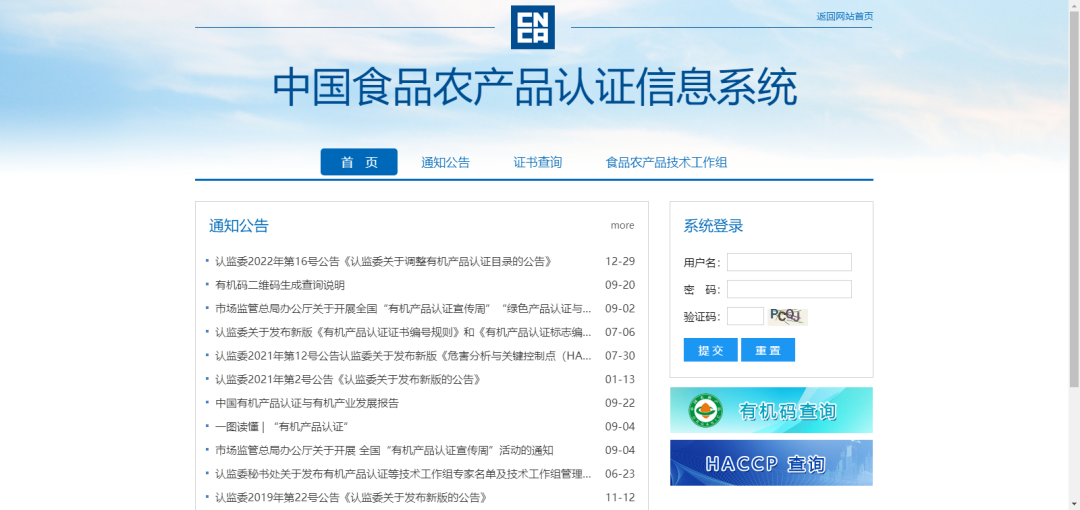Click the 验证码 input box
1080x510 pixels.
[745, 316]
